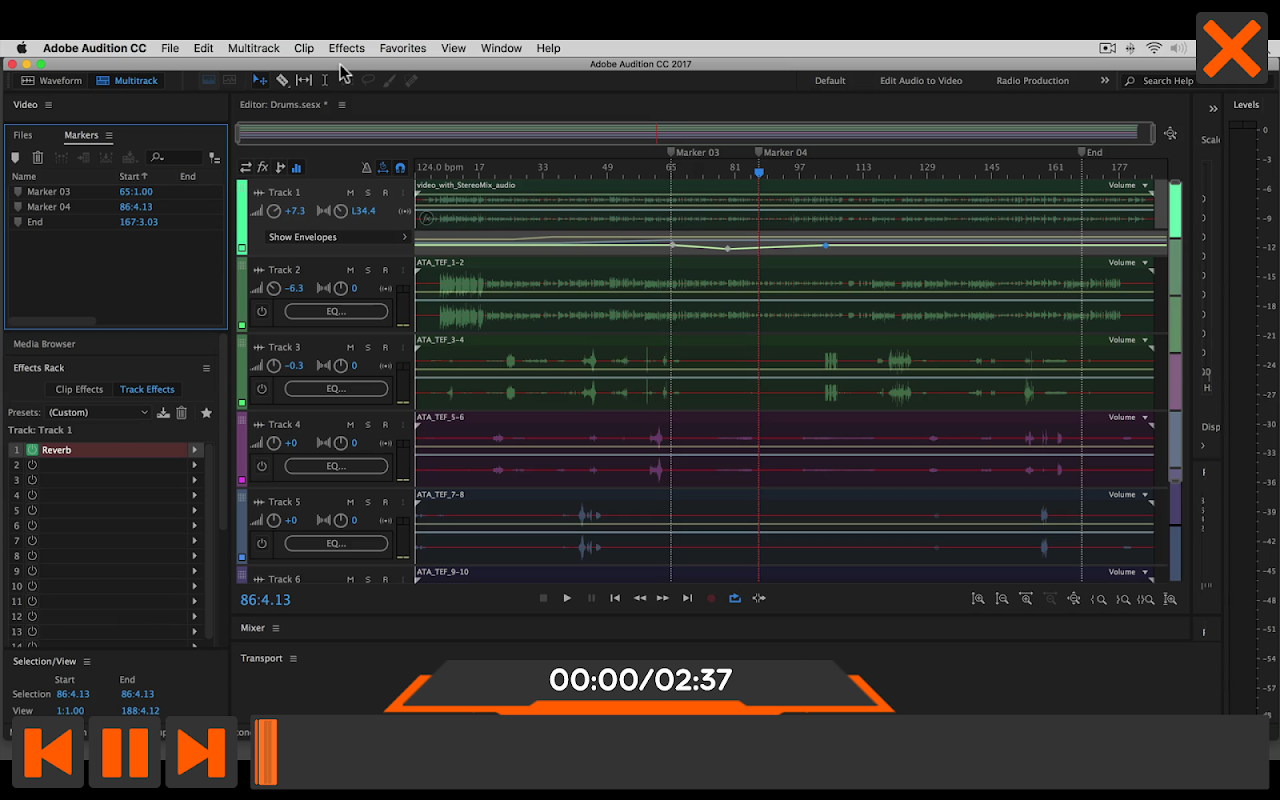Click the Stop button in the transport
Screen dimensions: 1280x800
pos(543,598)
